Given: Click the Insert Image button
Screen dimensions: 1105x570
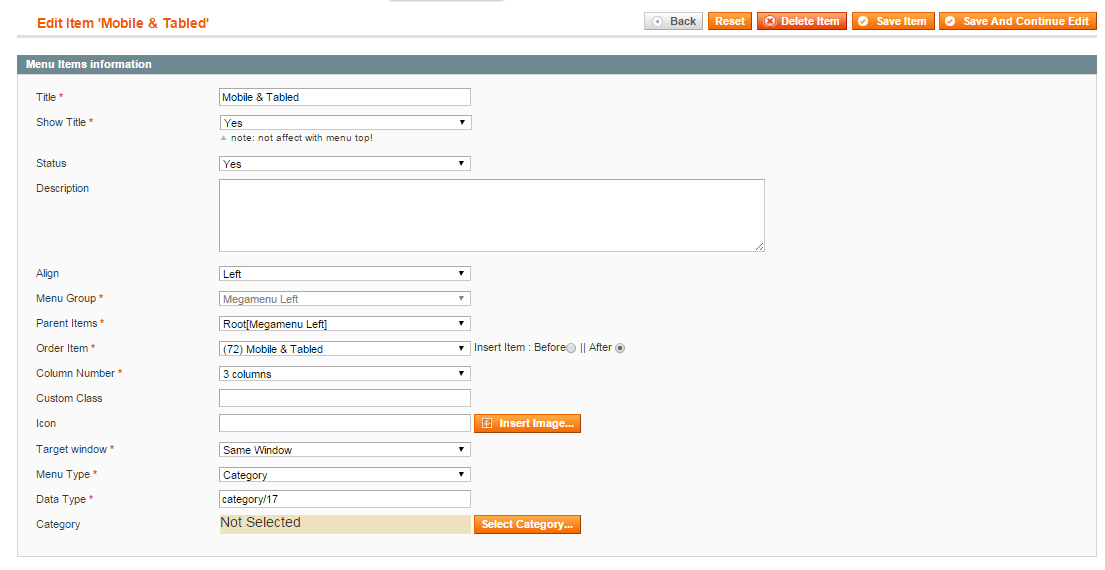Looking at the screenshot, I should click(x=527, y=423).
